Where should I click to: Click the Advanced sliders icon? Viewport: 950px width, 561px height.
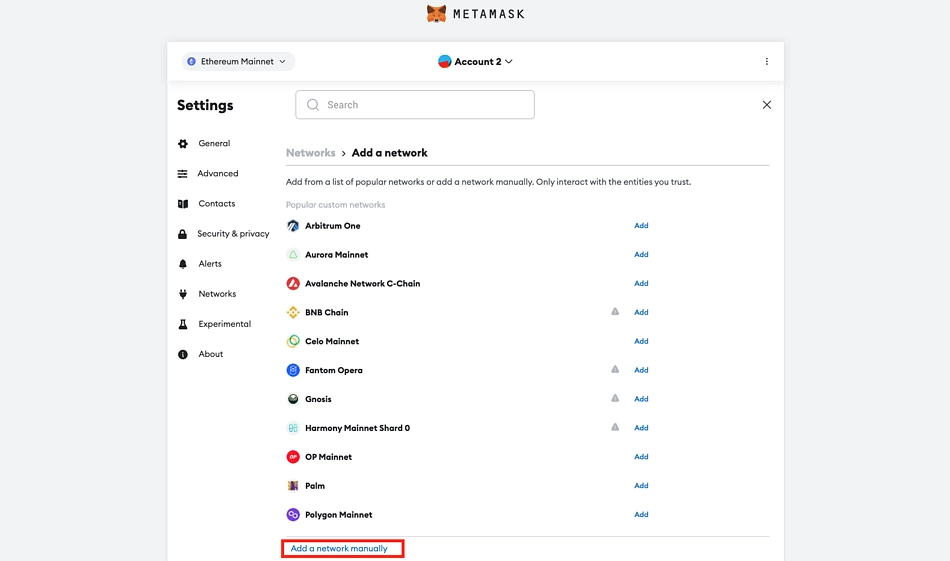182,174
